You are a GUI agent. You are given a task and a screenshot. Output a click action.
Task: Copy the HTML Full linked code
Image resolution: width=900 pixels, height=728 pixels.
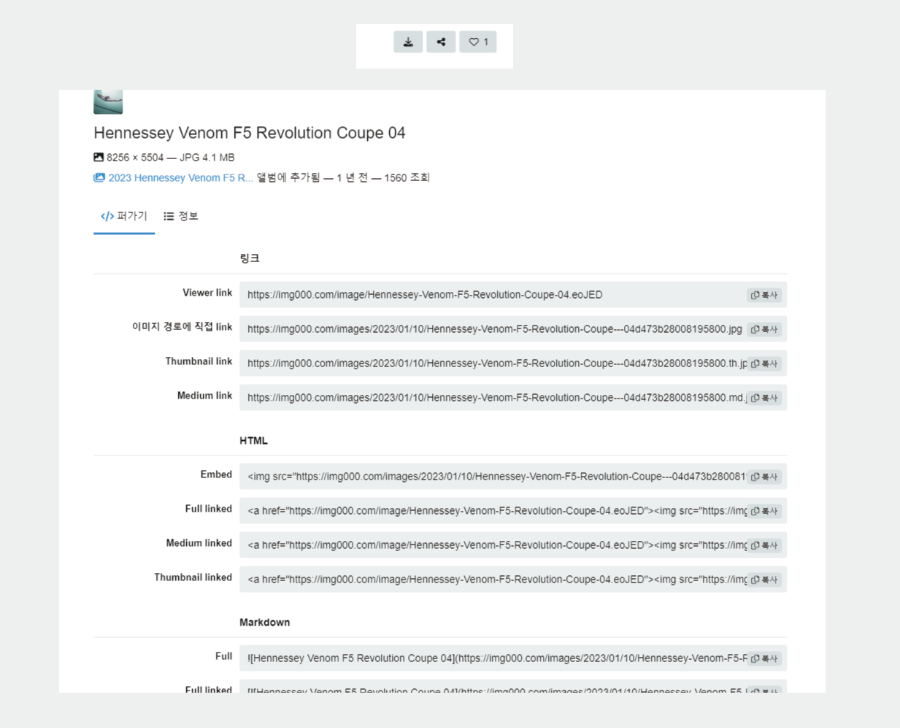pos(764,511)
